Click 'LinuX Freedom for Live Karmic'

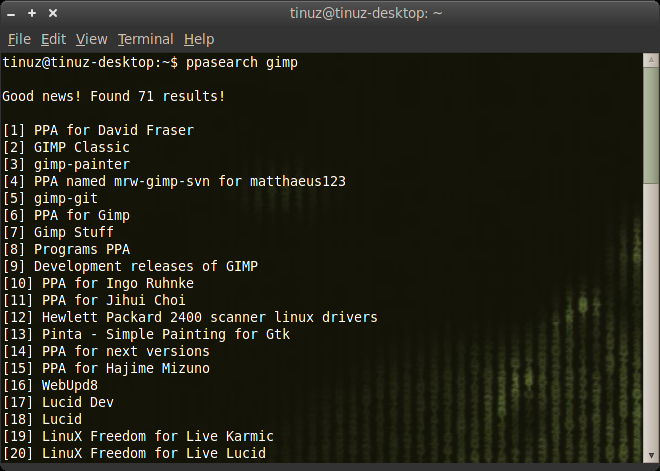coord(158,436)
